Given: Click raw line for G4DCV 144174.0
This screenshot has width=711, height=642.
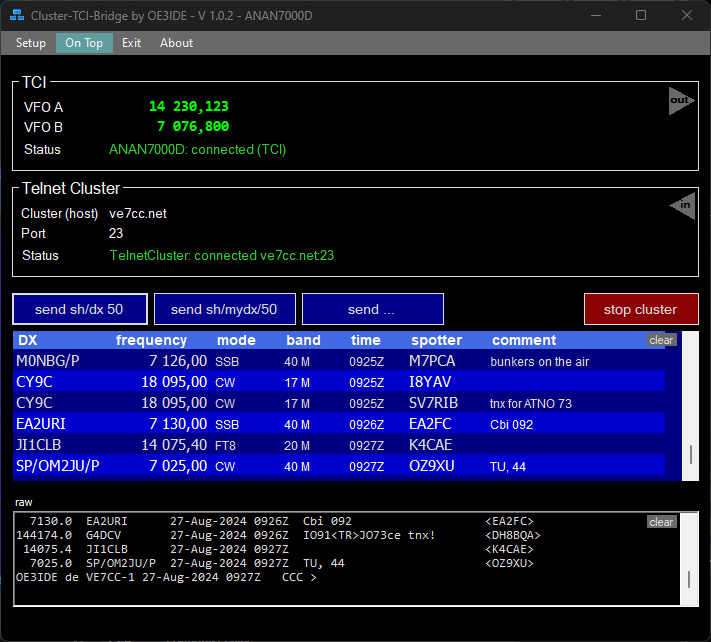Looking at the screenshot, I should click(278, 535).
